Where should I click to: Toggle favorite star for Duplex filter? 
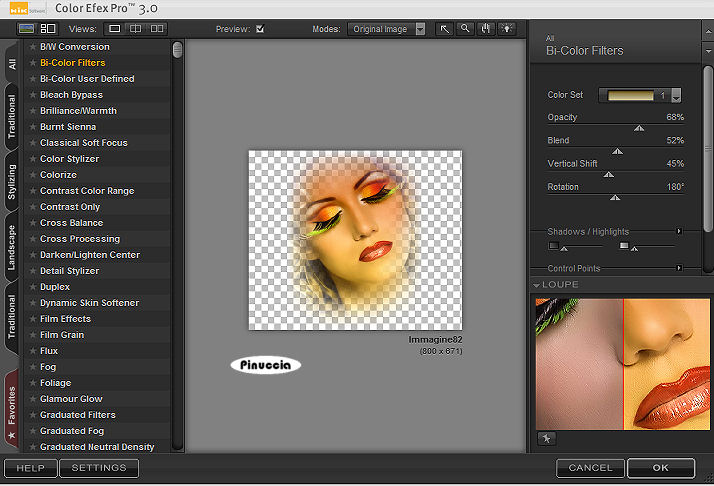coord(32,287)
